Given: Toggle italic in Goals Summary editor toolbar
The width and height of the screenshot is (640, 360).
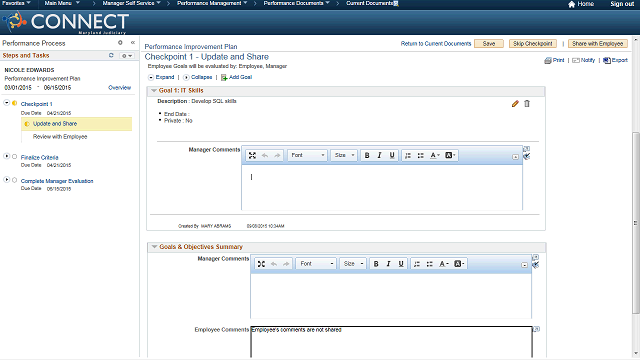Looking at the screenshot, I should tap(389, 264).
